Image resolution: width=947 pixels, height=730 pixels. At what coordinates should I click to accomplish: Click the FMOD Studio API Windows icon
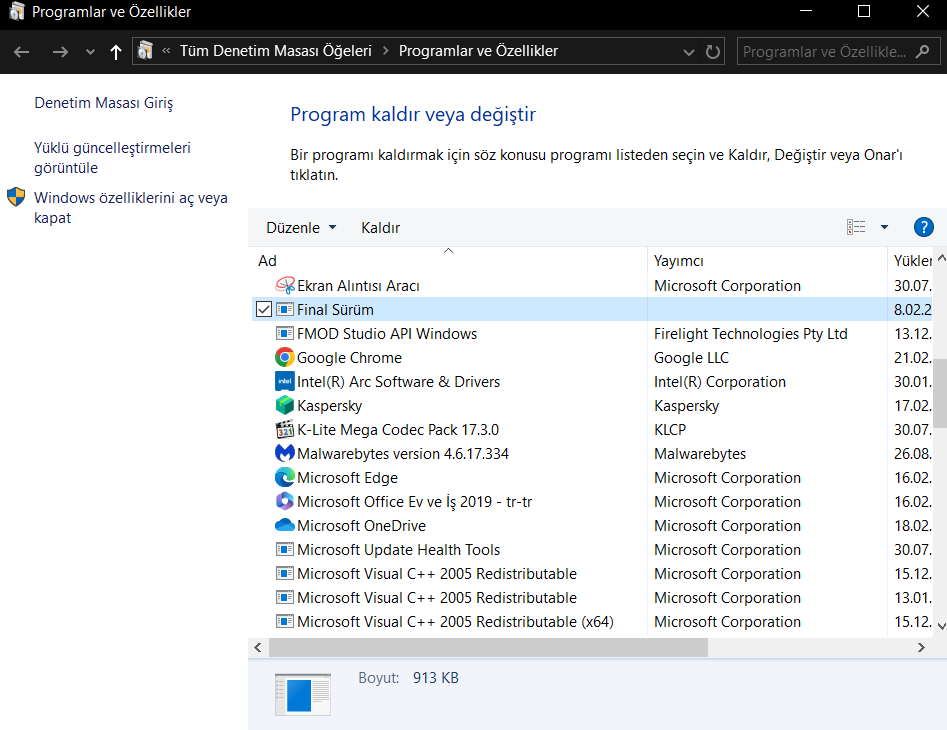(284, 333)
